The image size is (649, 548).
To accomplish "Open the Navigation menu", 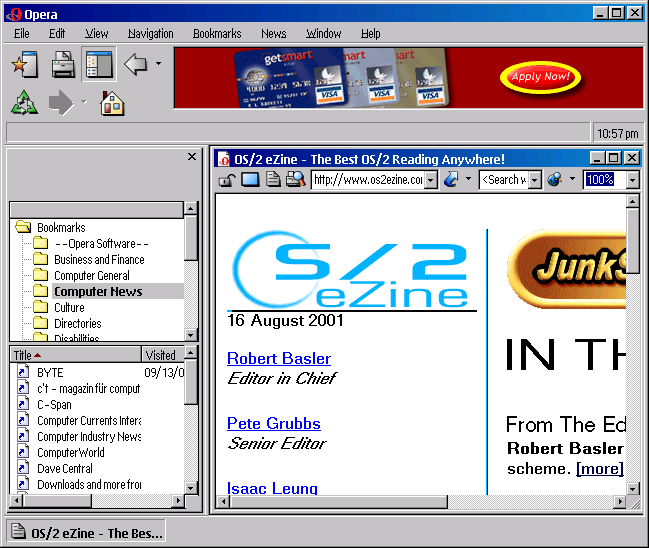I will pos(151,34).
